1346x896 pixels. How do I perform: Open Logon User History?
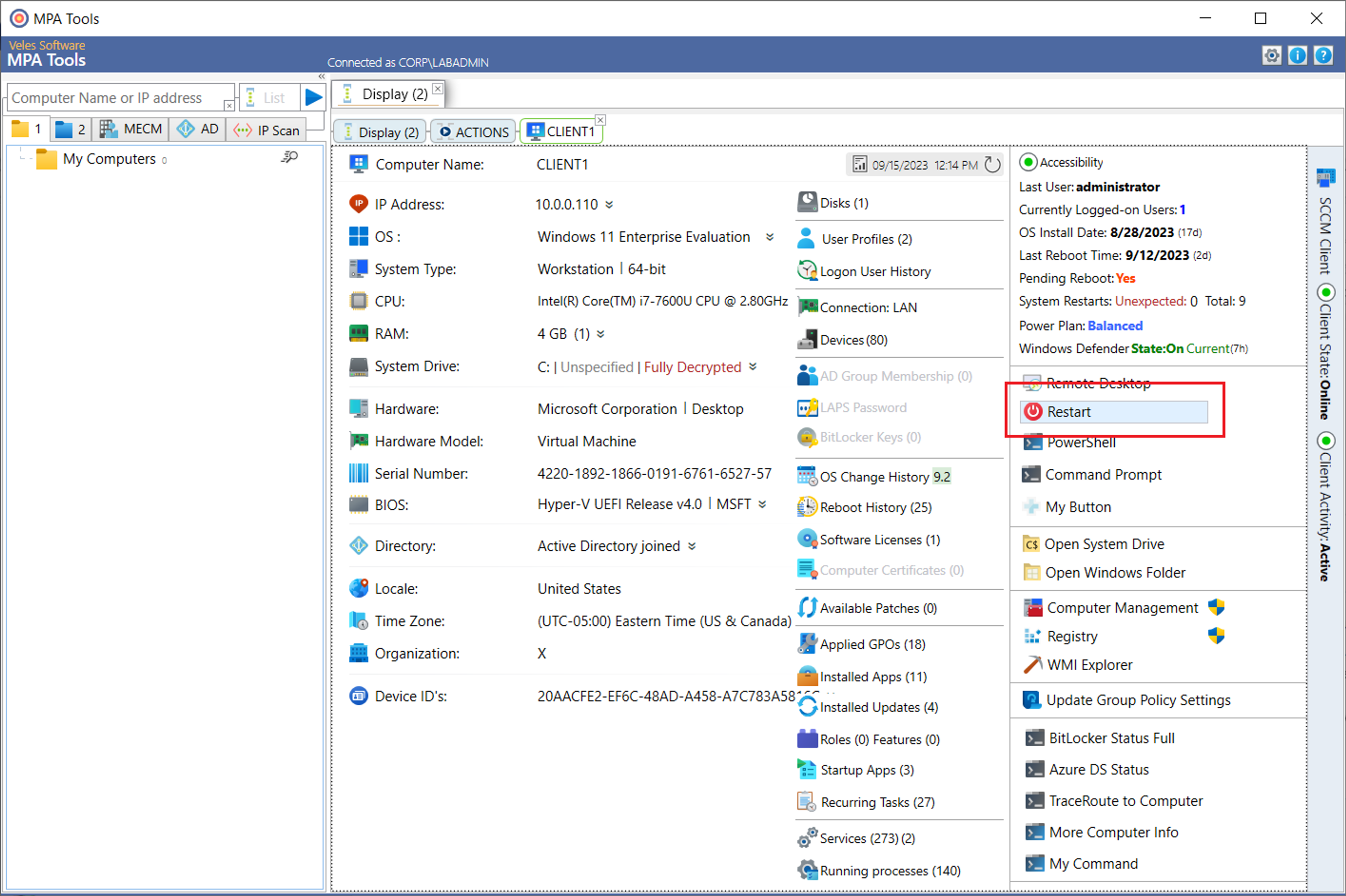click(x=864, y=271)
